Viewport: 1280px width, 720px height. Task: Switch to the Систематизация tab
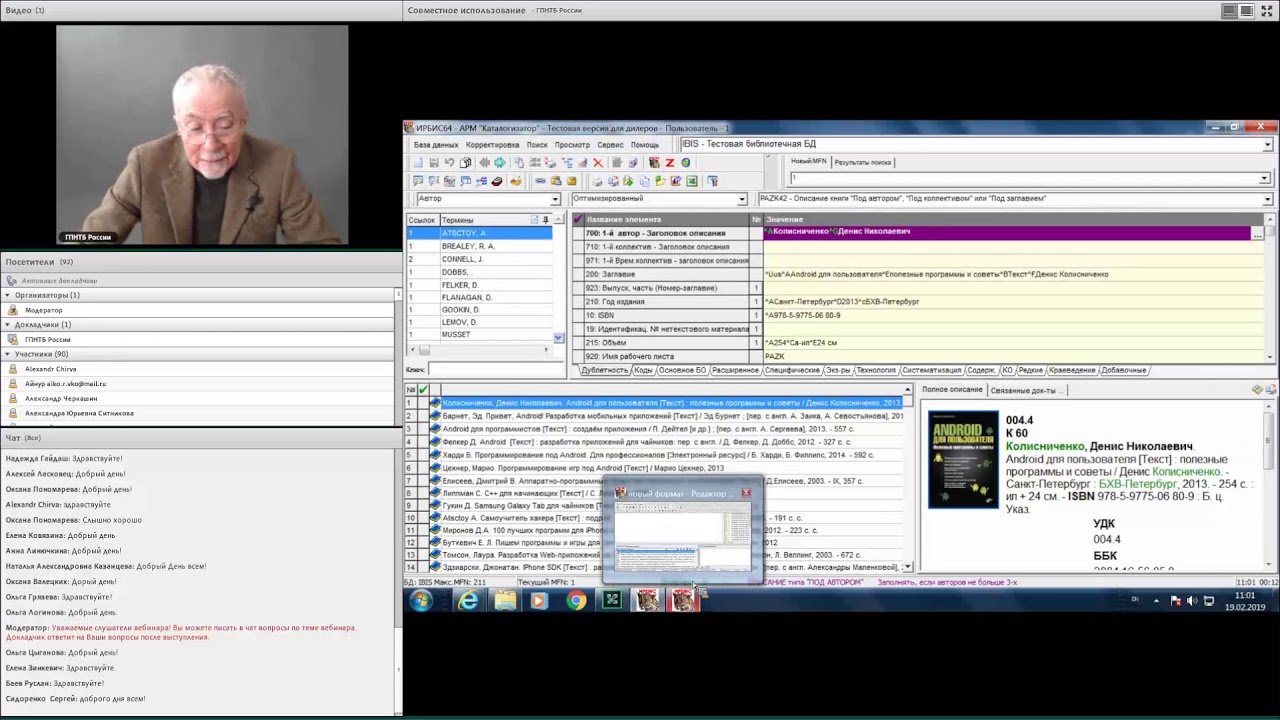click(x=931, y=370)
